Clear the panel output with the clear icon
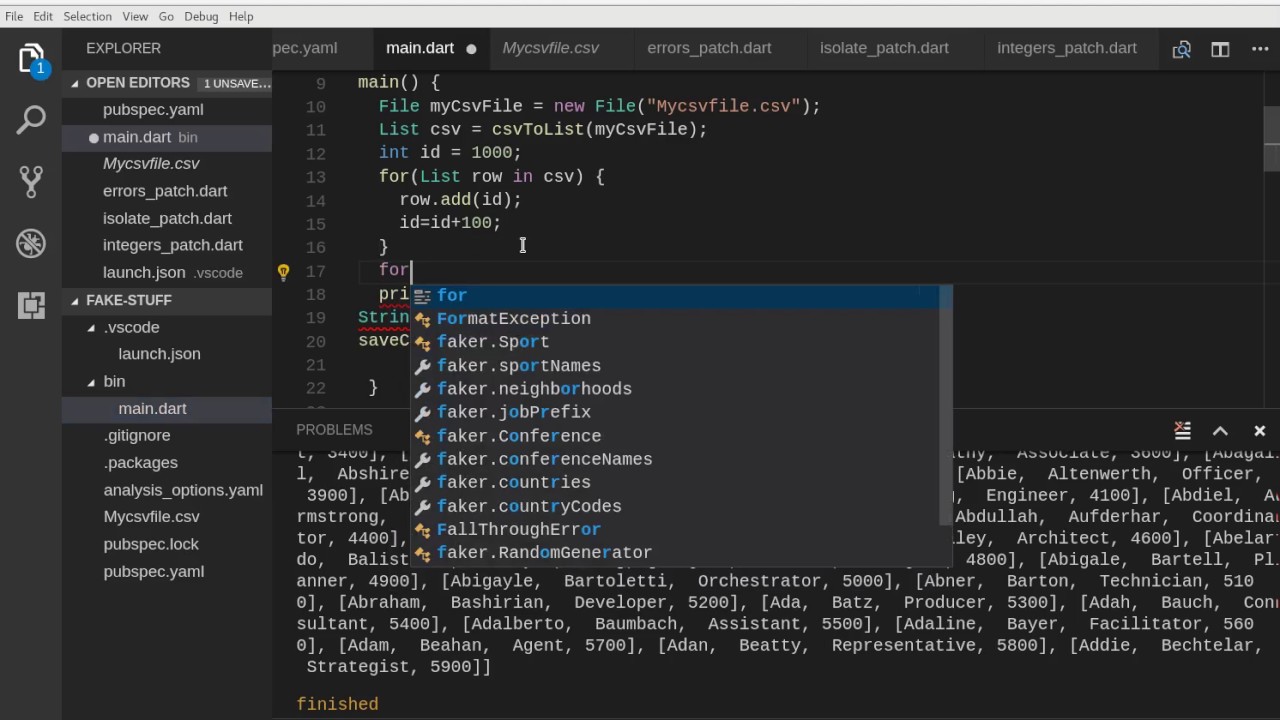The width and height of the screenshot is (1280, 720). [1182, 430]
